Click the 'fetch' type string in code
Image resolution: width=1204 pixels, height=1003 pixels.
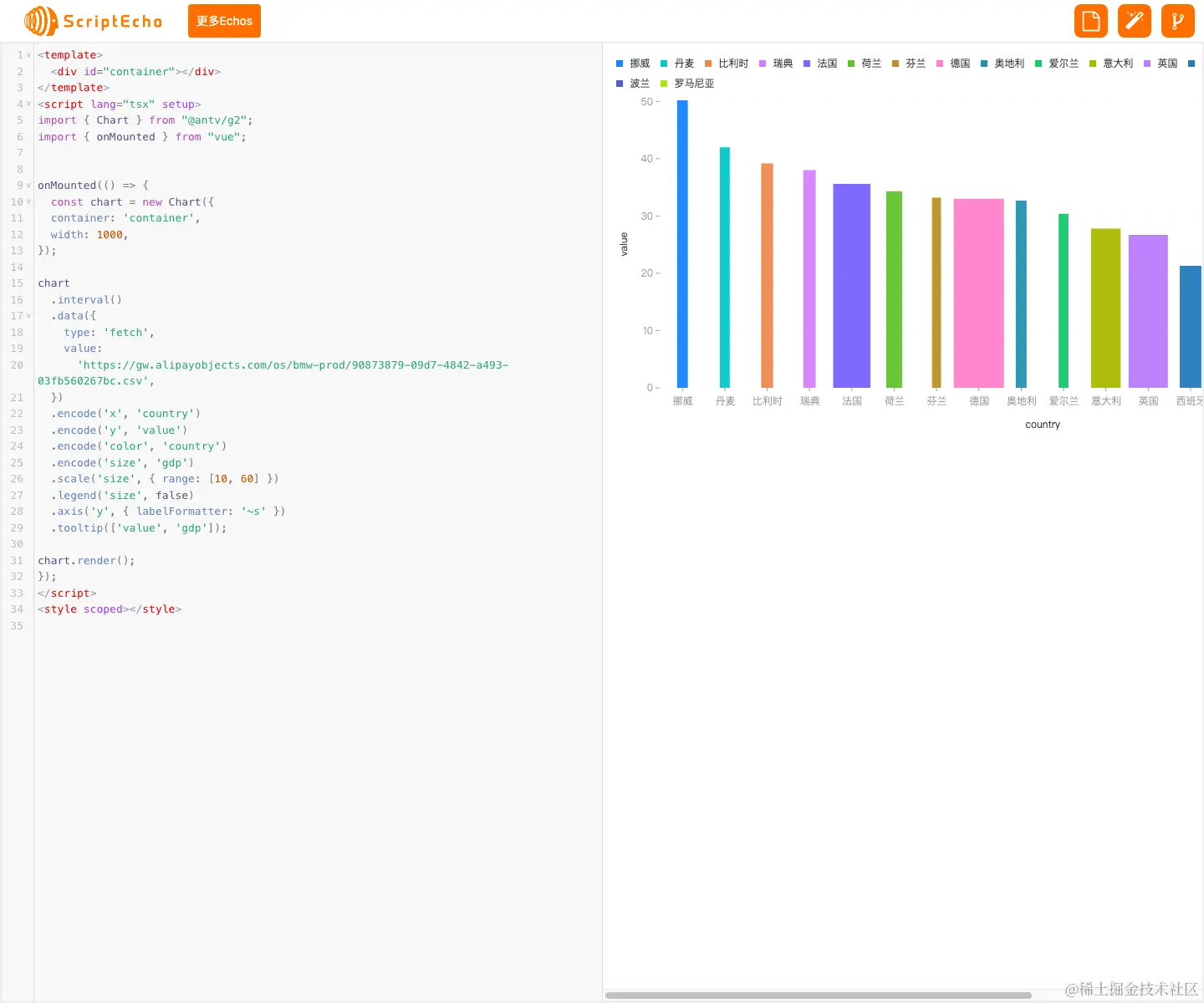[x=125, y=333]
